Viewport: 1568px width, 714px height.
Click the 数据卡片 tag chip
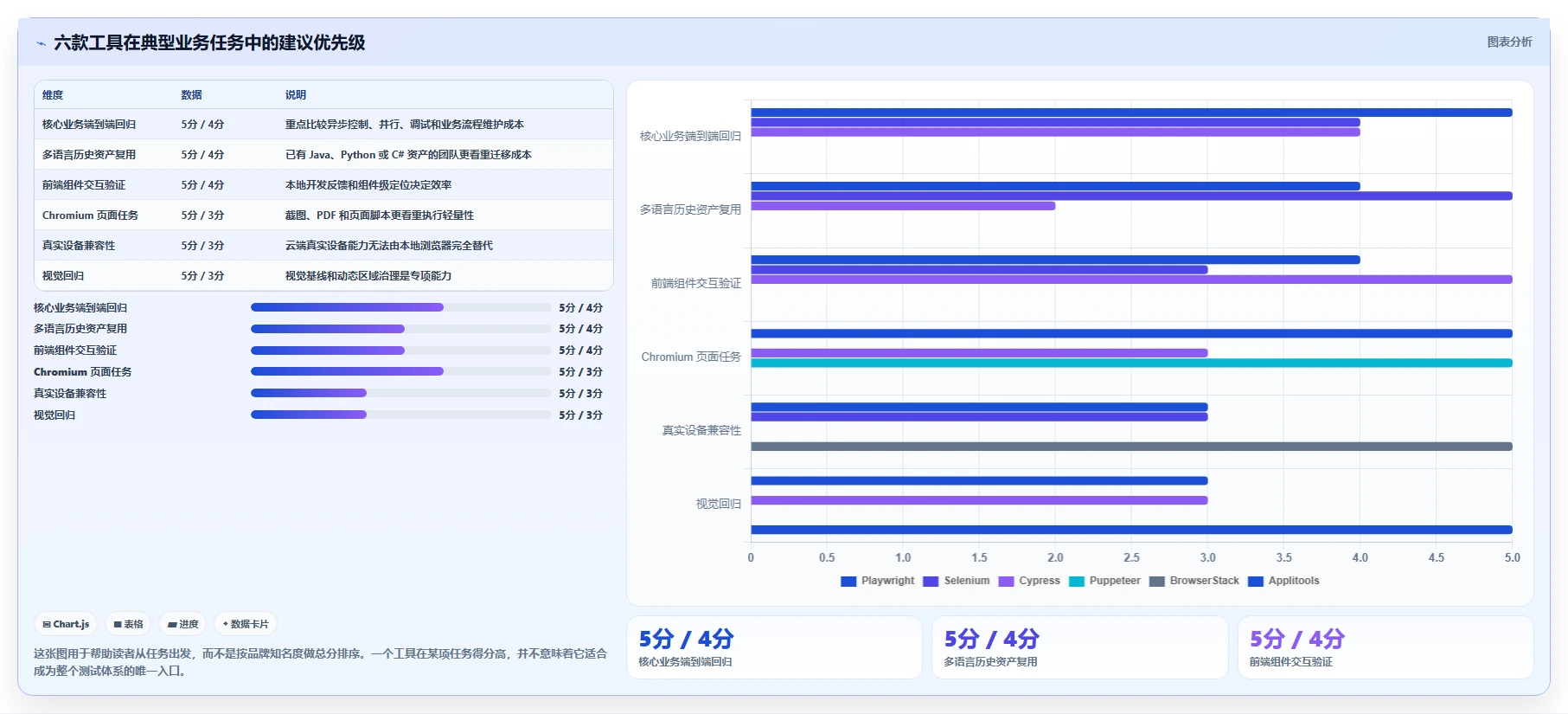246,624
